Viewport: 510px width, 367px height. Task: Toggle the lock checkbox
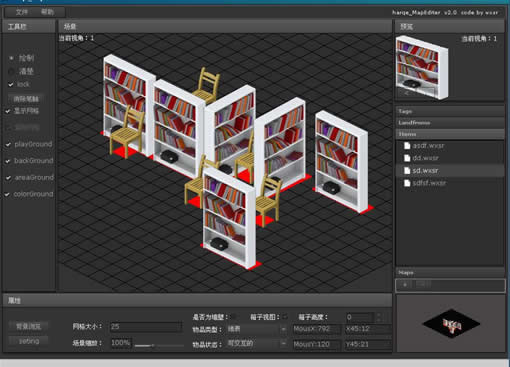click(x=11, y=85)
